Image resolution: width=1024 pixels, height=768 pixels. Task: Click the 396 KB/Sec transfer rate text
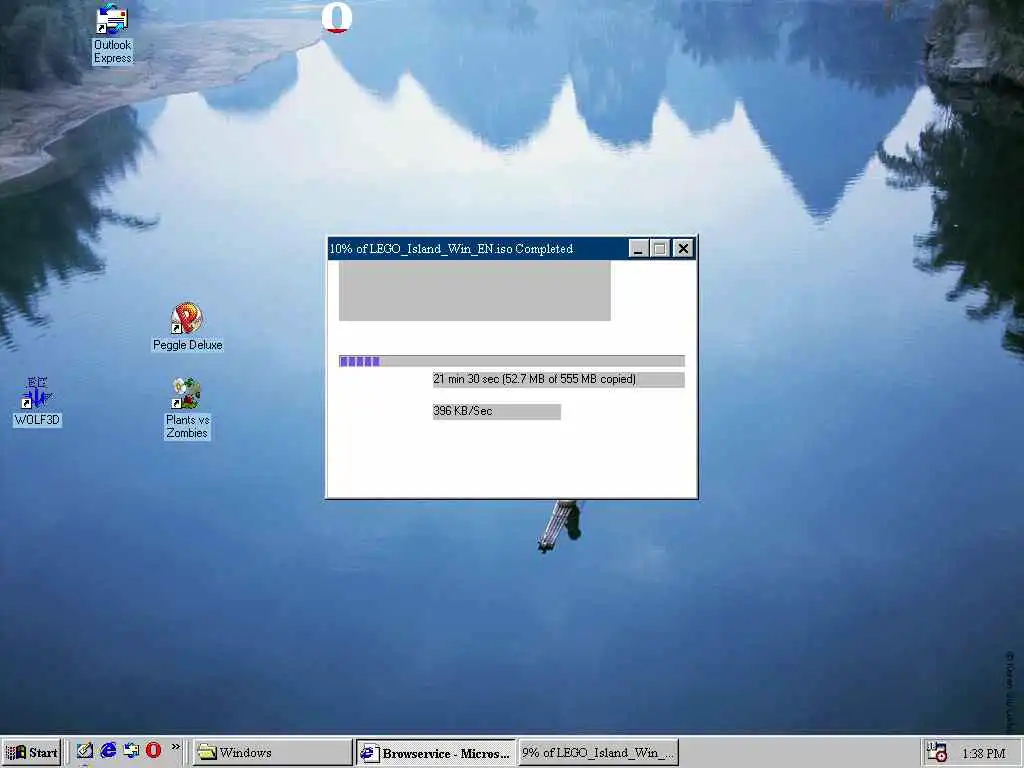click(463, 411)
